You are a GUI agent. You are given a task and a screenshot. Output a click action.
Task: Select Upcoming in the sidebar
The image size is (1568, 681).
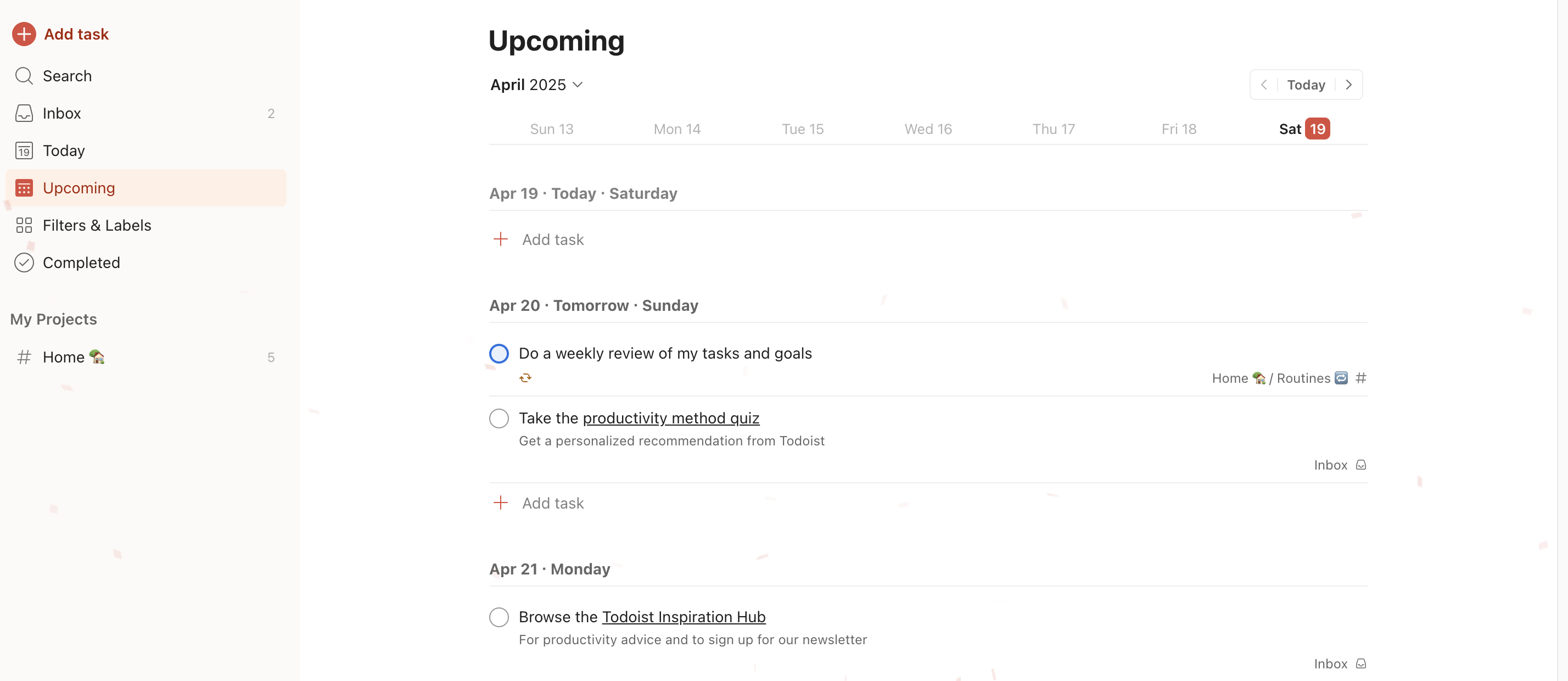146,188
